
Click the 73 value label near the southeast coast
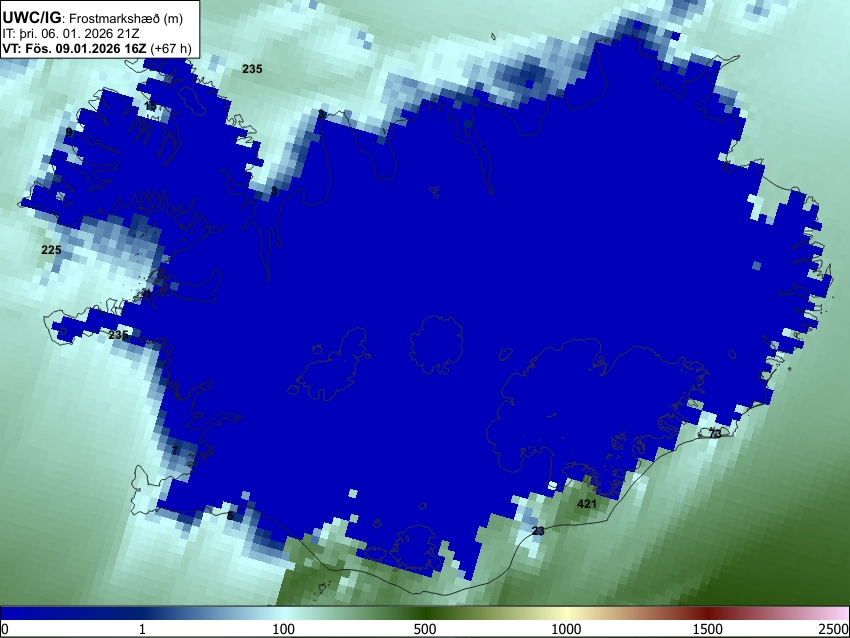(x=715, y=434)
